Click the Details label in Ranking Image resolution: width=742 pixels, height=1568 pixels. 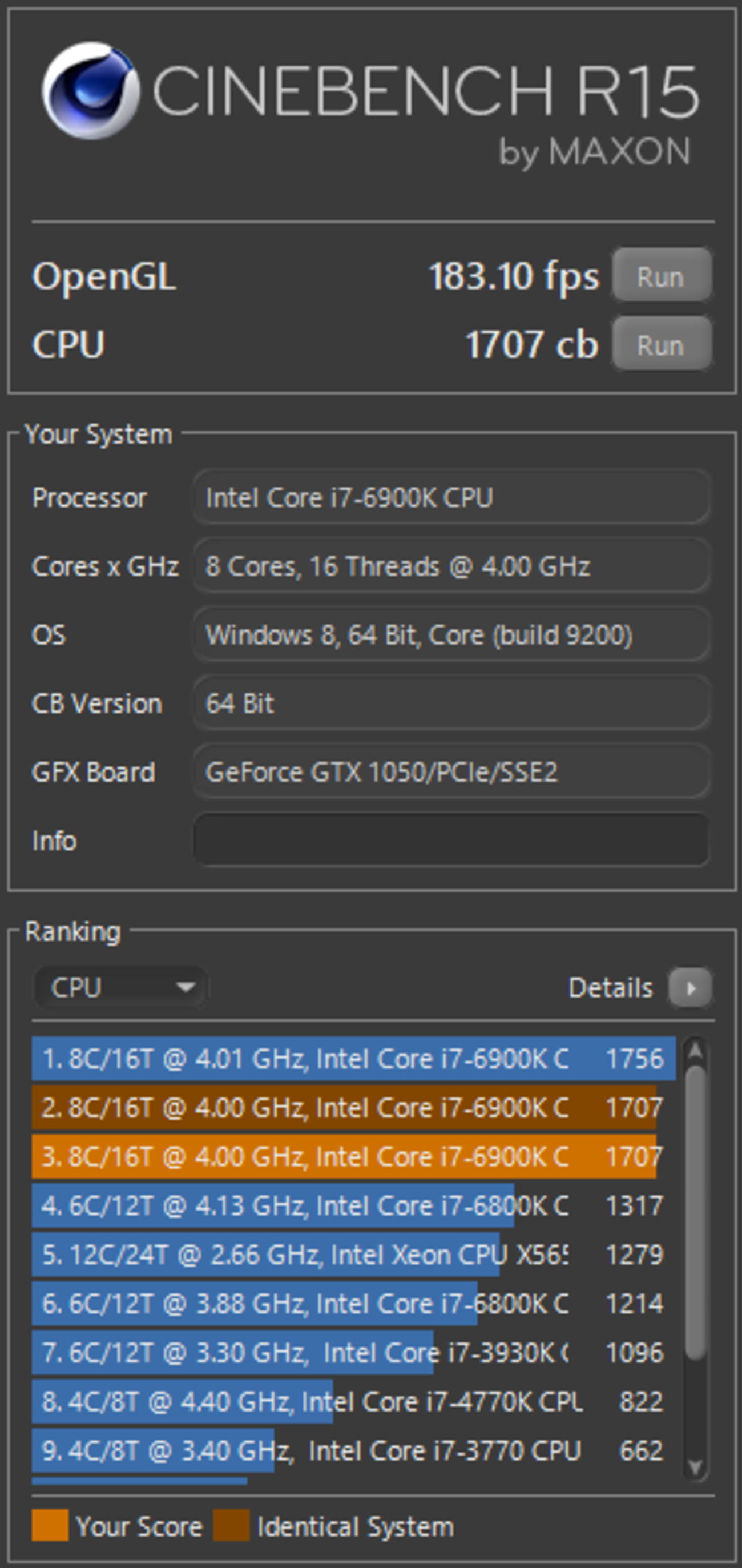[610, 988]
